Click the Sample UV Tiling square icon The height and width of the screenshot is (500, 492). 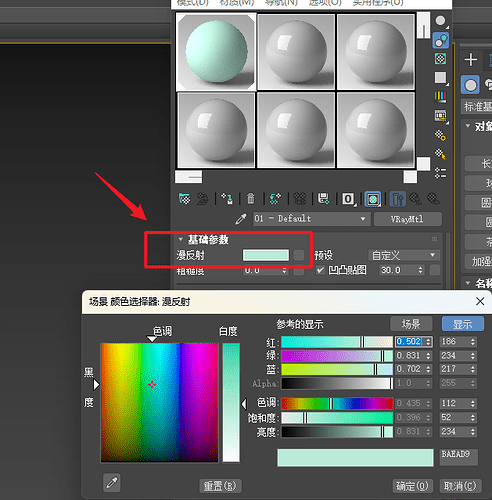[x=441, y=78]
